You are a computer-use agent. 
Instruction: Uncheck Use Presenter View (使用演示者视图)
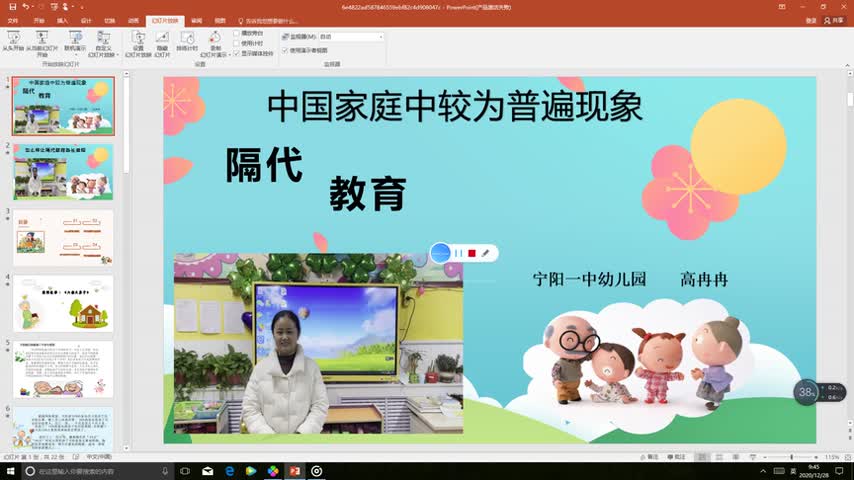pos(285,49)
